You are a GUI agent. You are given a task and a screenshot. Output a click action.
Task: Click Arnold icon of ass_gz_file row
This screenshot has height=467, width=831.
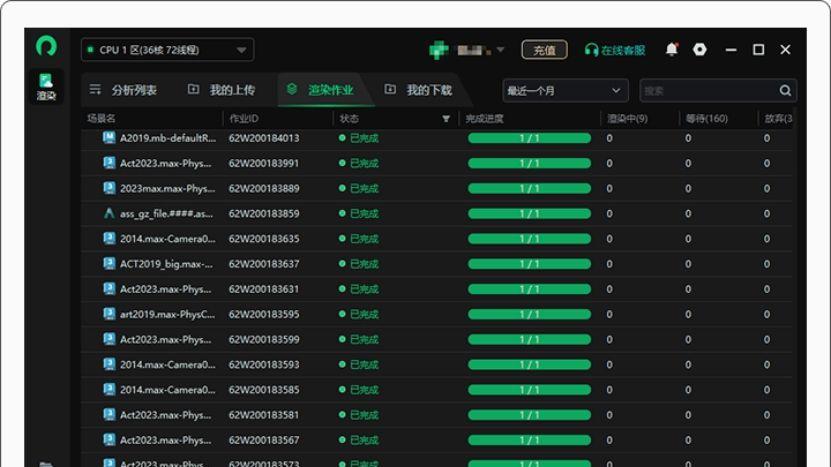pos(109,214)
